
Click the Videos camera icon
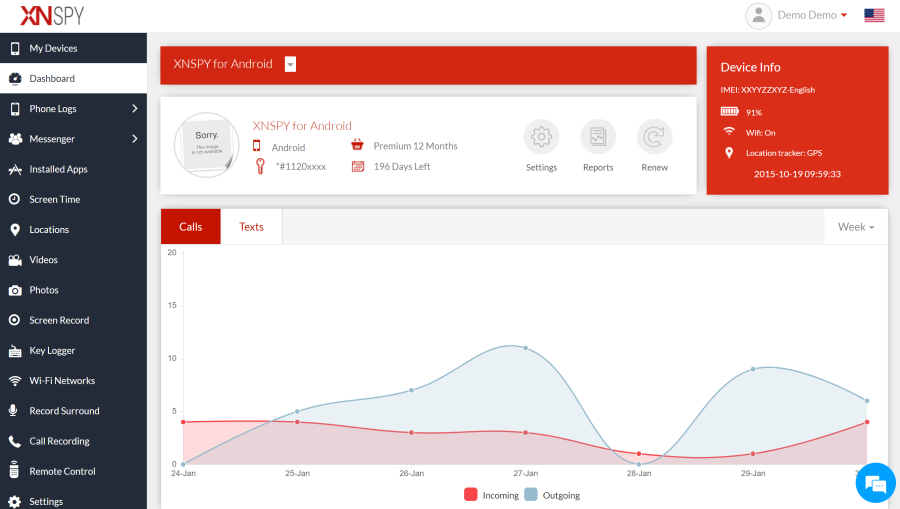click(15, 260)
